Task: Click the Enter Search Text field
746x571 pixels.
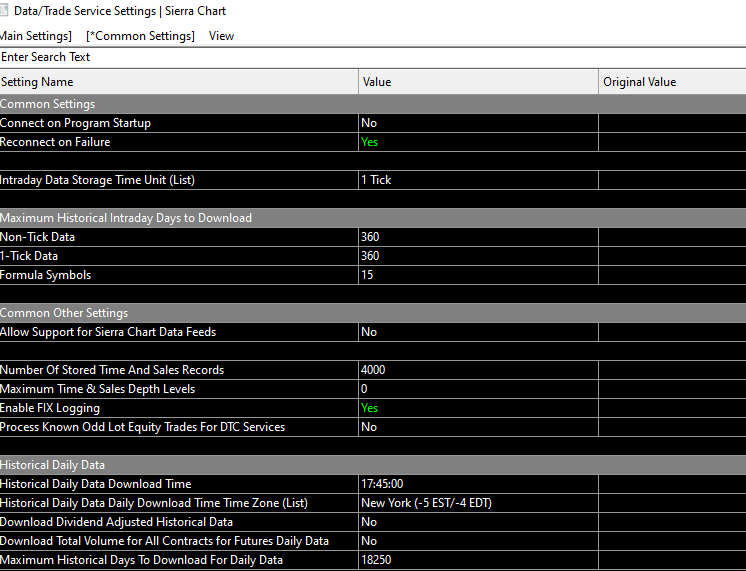Action: [x=373, y=57]
